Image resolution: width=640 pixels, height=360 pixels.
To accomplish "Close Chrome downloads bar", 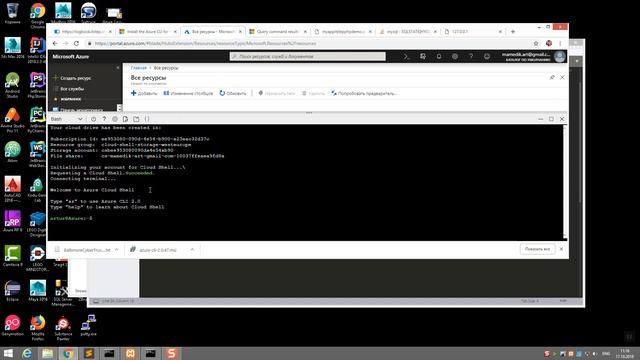I will tap(561, 249).
